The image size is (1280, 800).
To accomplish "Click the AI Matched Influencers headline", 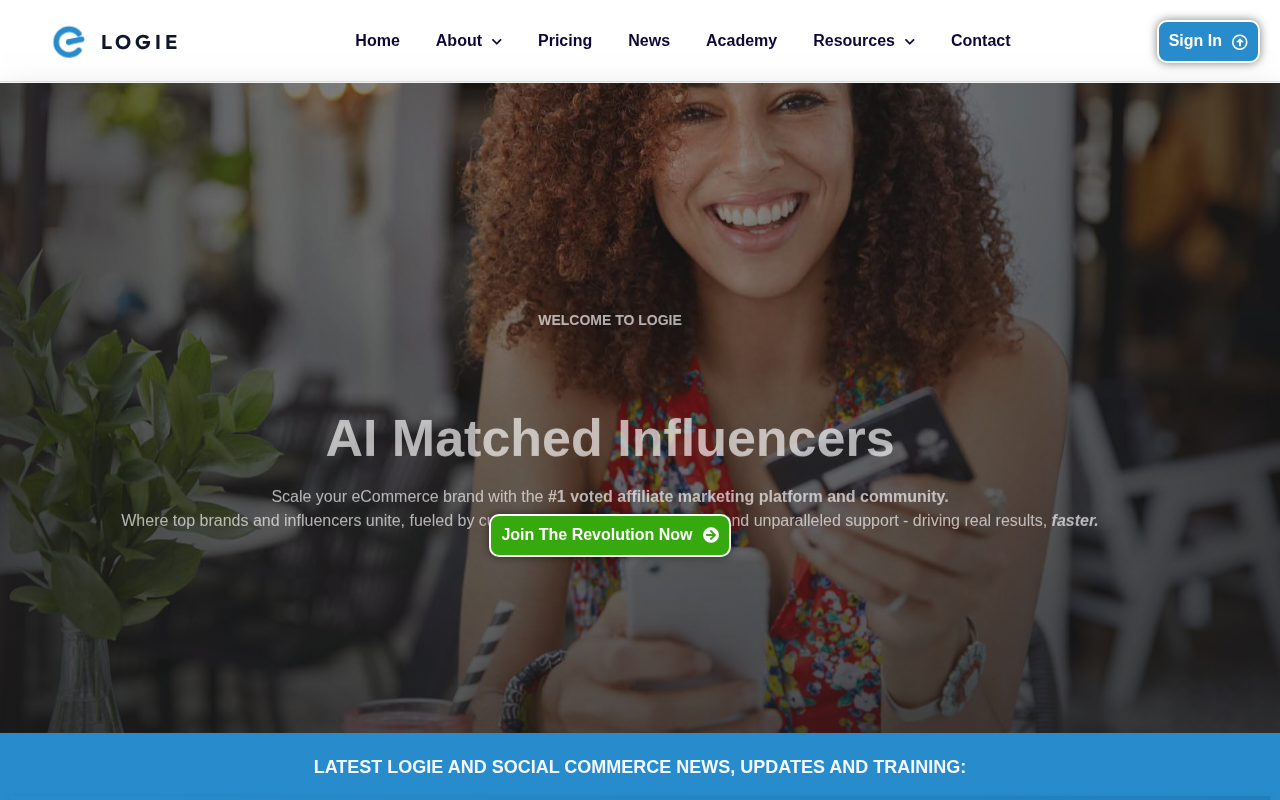I will pyautogui.click(x=610, y=438).
